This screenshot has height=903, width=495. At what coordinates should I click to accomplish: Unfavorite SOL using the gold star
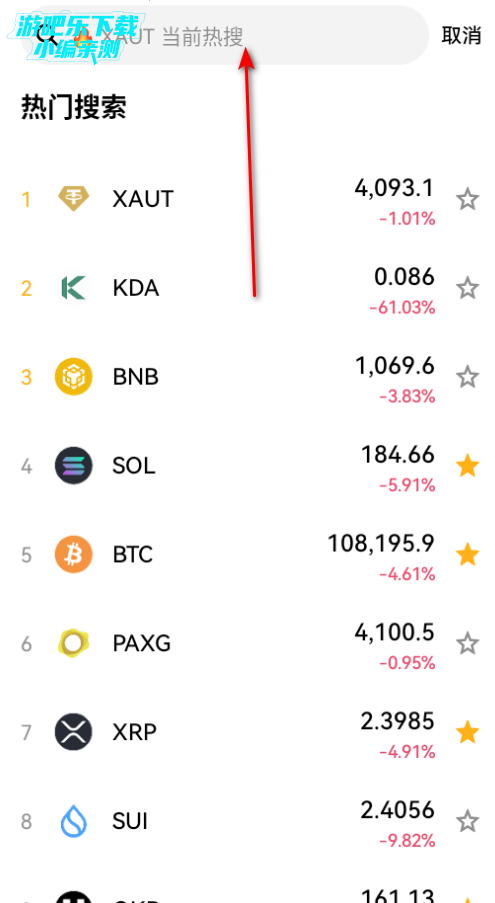click(x=467, y=466)
